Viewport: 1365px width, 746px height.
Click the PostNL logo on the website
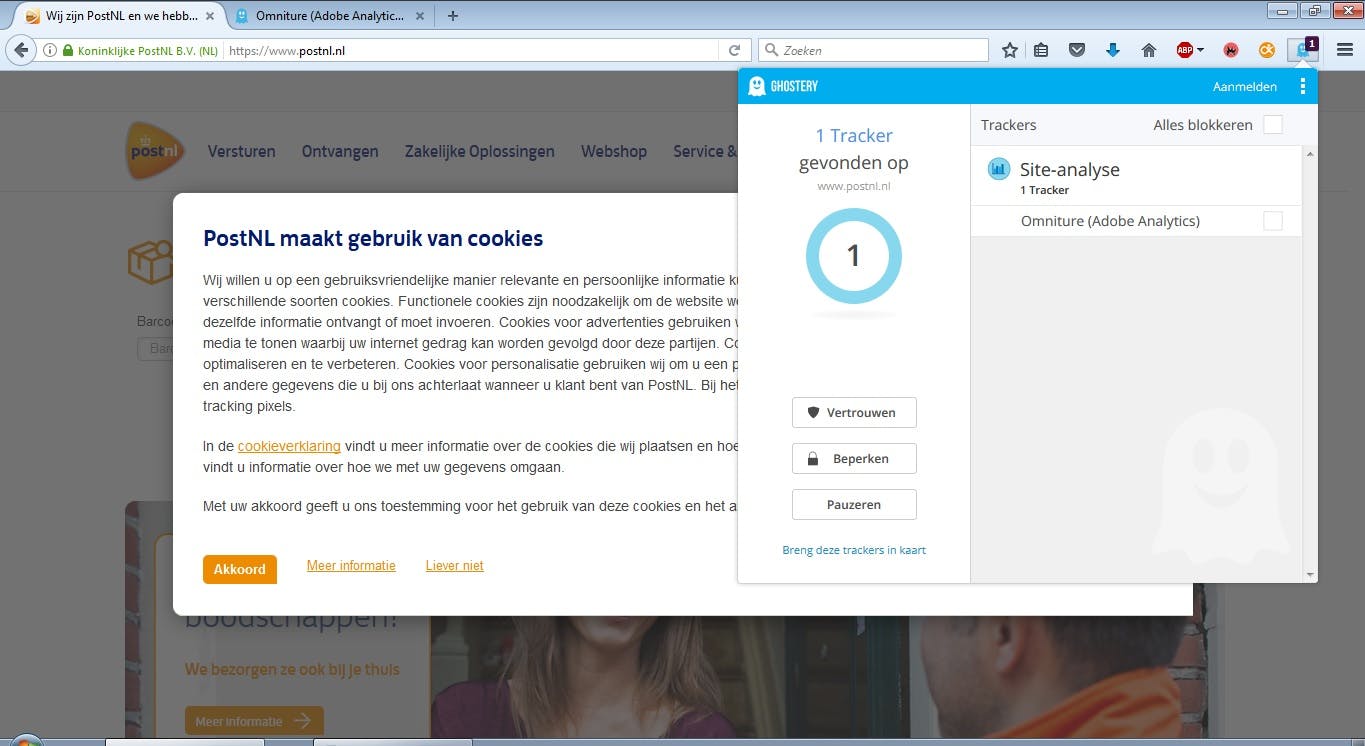[x=156, y=151]
